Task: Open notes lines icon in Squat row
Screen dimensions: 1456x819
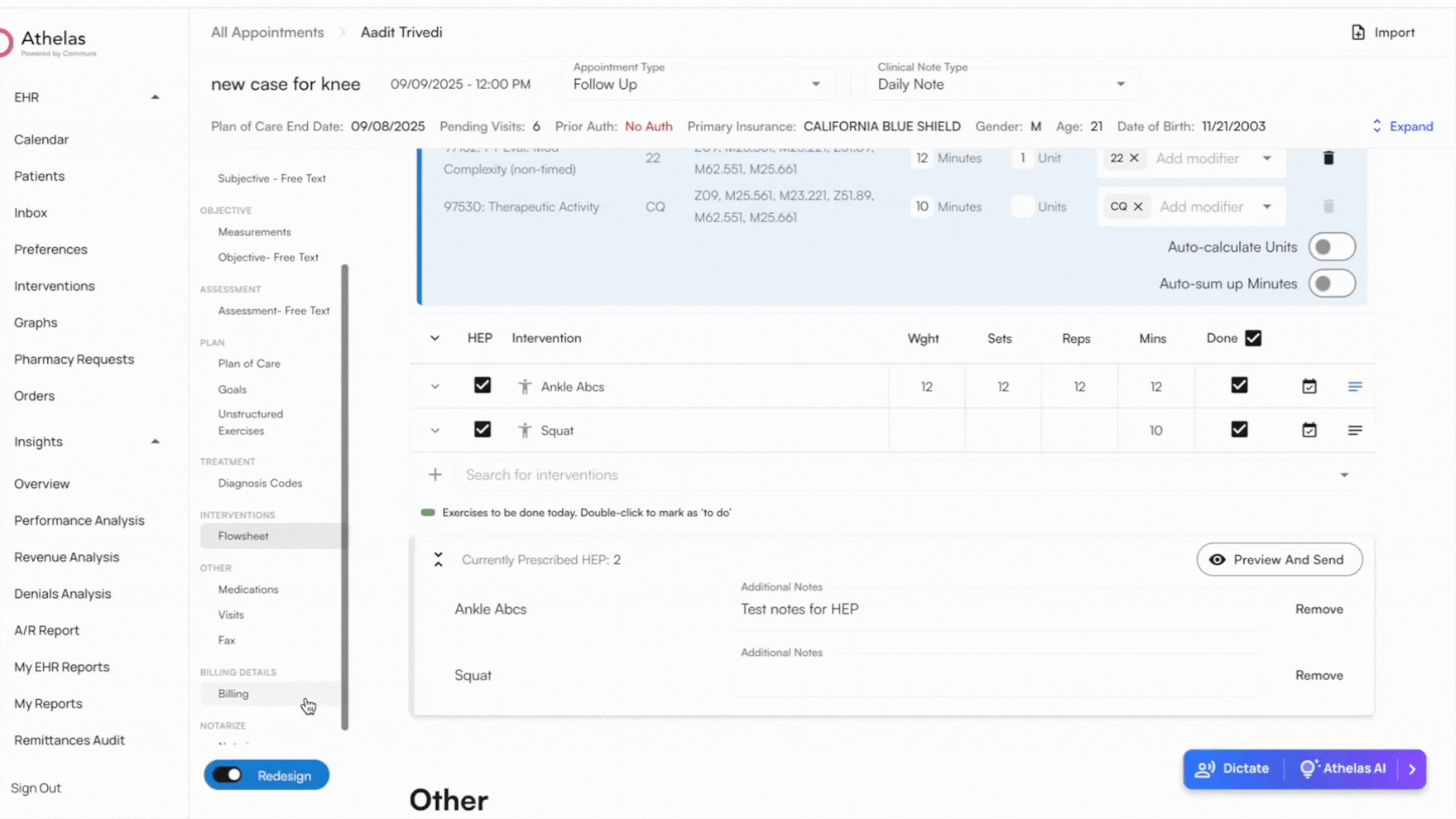Action: 1355,431
